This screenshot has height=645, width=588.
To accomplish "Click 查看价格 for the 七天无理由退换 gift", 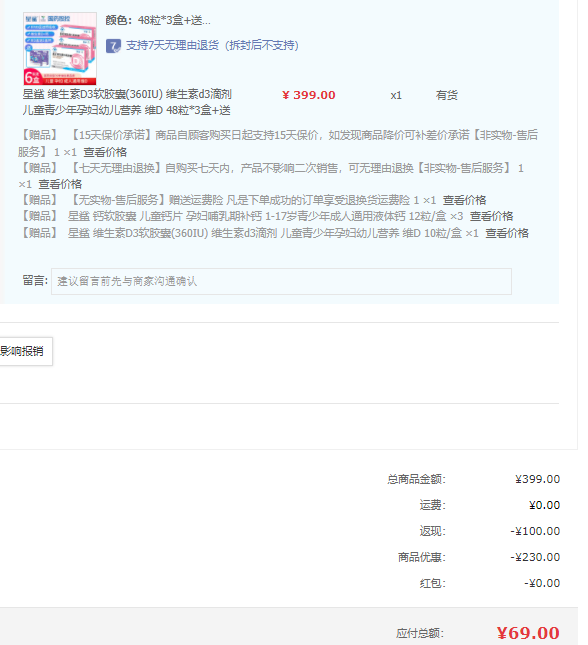I will click(60, 184).
